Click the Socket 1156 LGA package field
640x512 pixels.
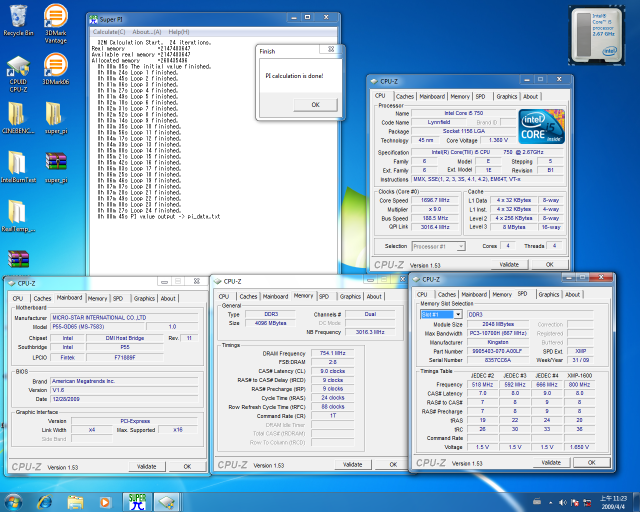(464, 131)
